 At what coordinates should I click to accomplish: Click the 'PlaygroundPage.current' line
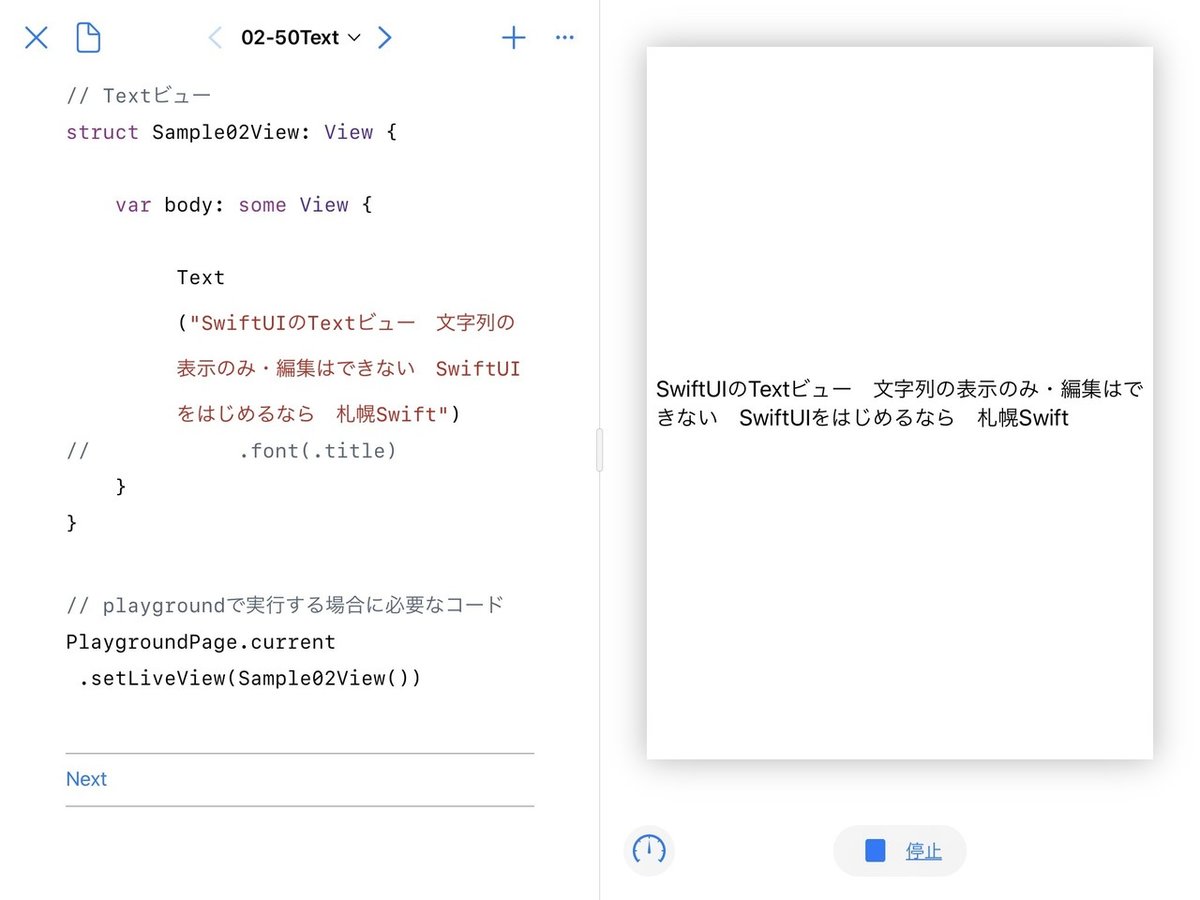pos(201,641)
